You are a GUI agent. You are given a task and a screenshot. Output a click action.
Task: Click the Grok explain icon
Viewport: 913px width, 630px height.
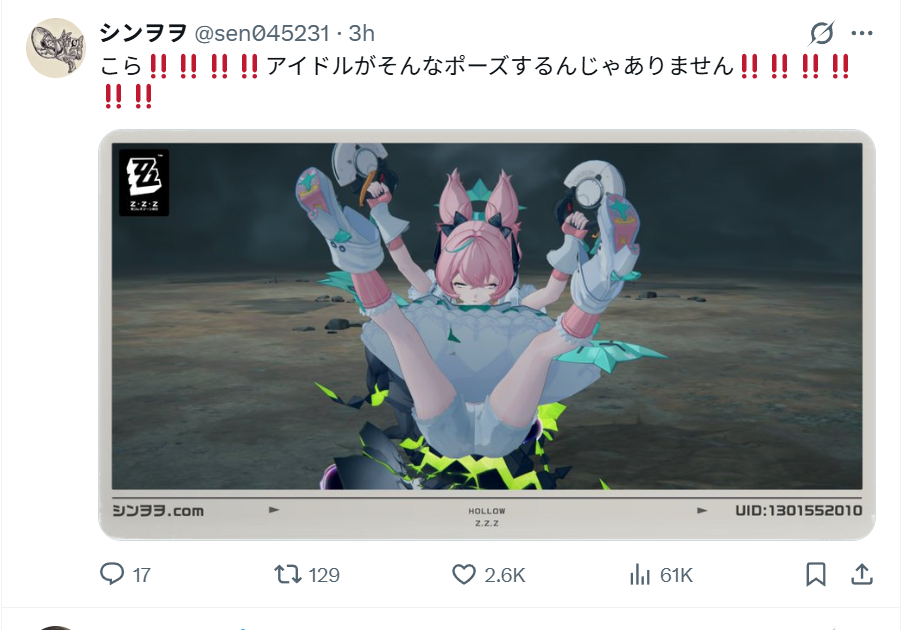tap(822, 33)
